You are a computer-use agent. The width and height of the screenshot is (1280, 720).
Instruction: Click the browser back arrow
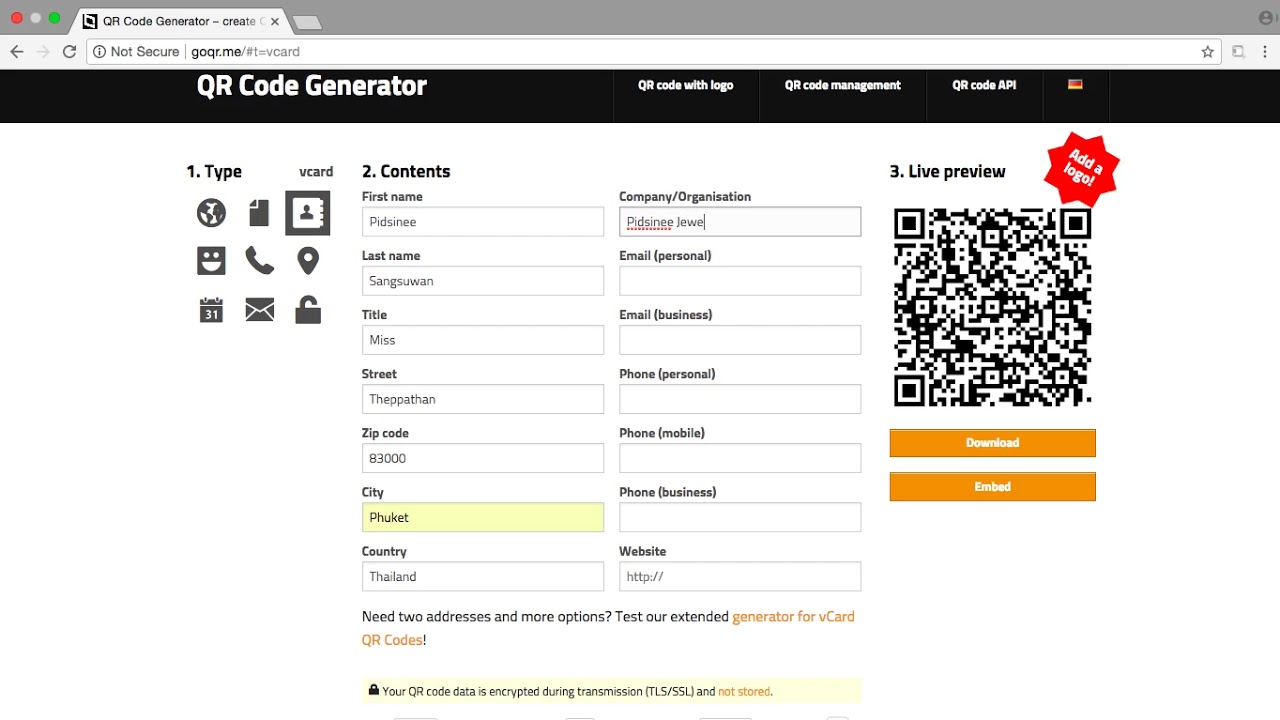pyautogui.click(x=17, y=52)
